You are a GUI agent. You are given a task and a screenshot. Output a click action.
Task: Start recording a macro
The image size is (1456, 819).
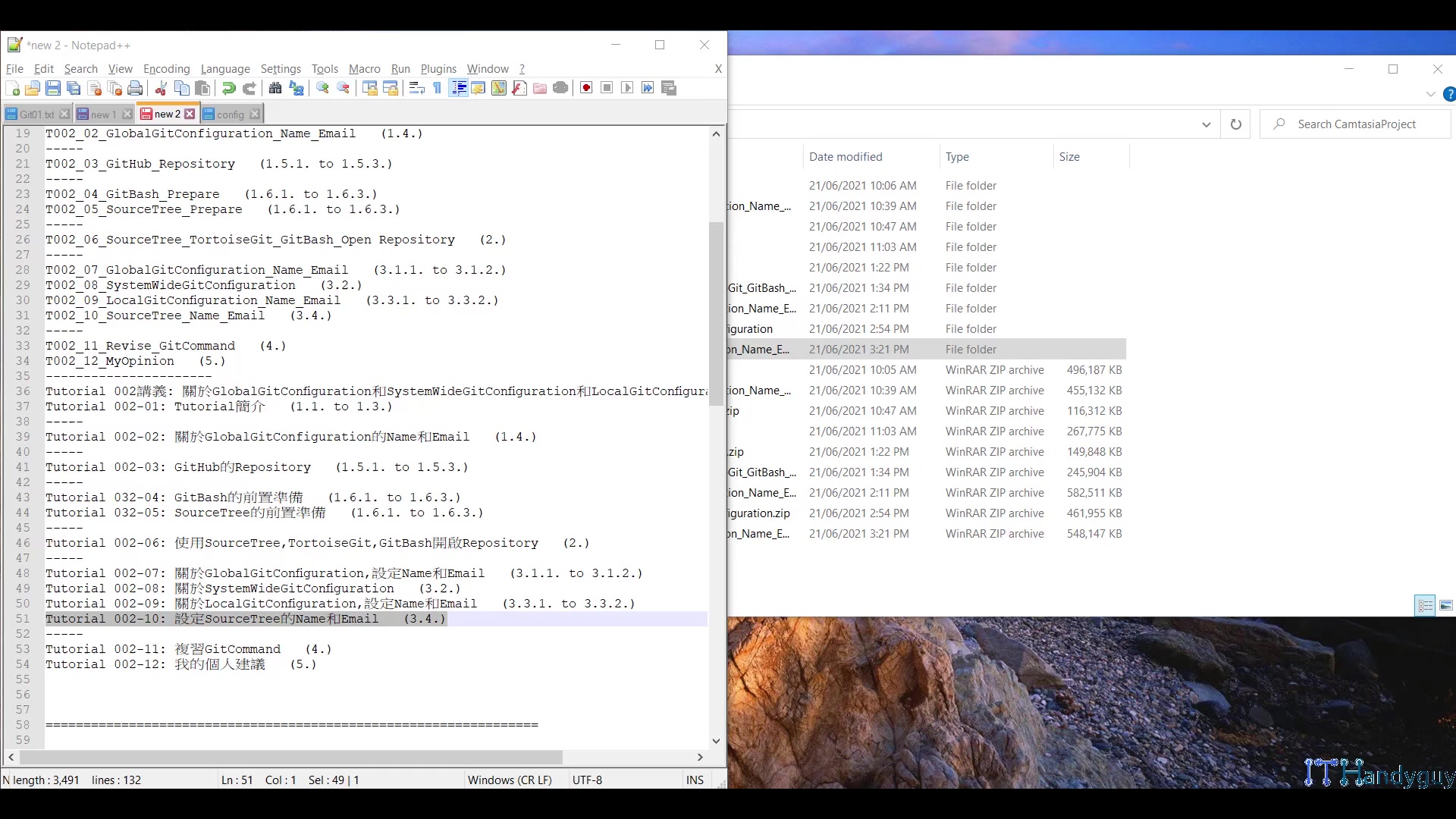click(x=585, y=88)
